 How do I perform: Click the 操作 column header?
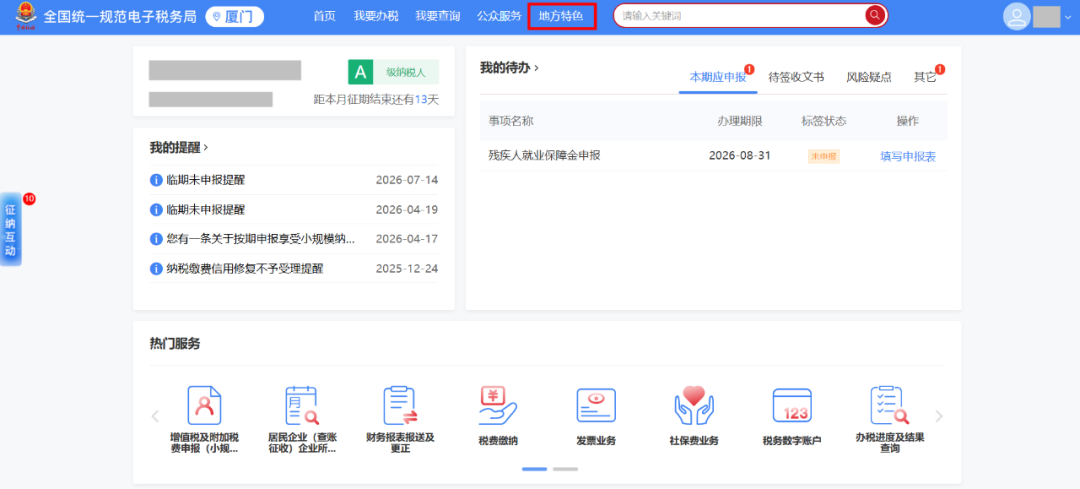coord(908,121)
